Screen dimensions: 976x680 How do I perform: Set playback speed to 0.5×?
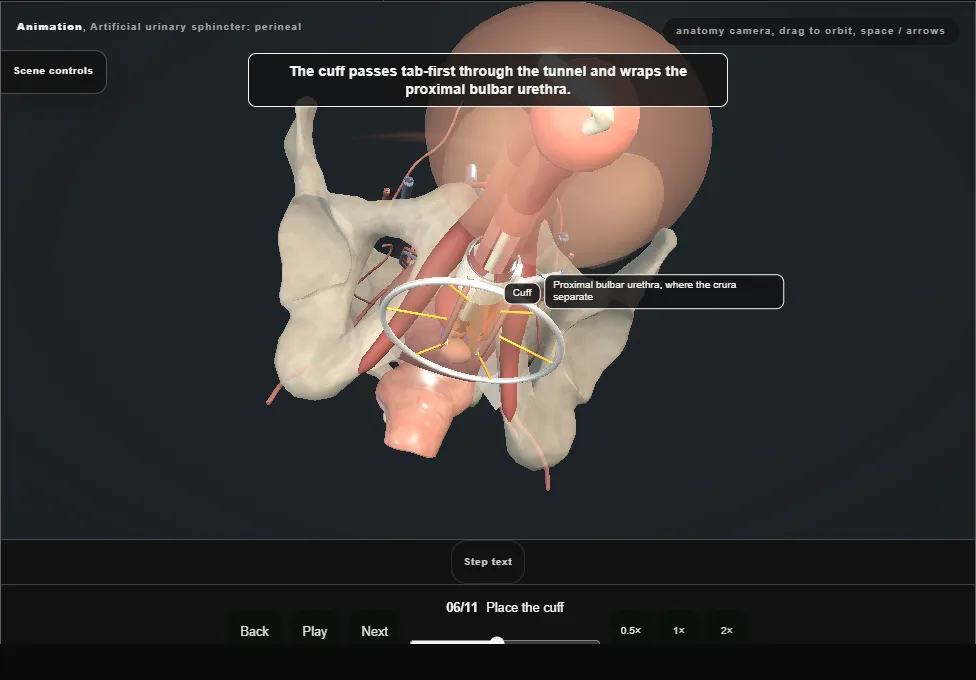pos(631,630)
